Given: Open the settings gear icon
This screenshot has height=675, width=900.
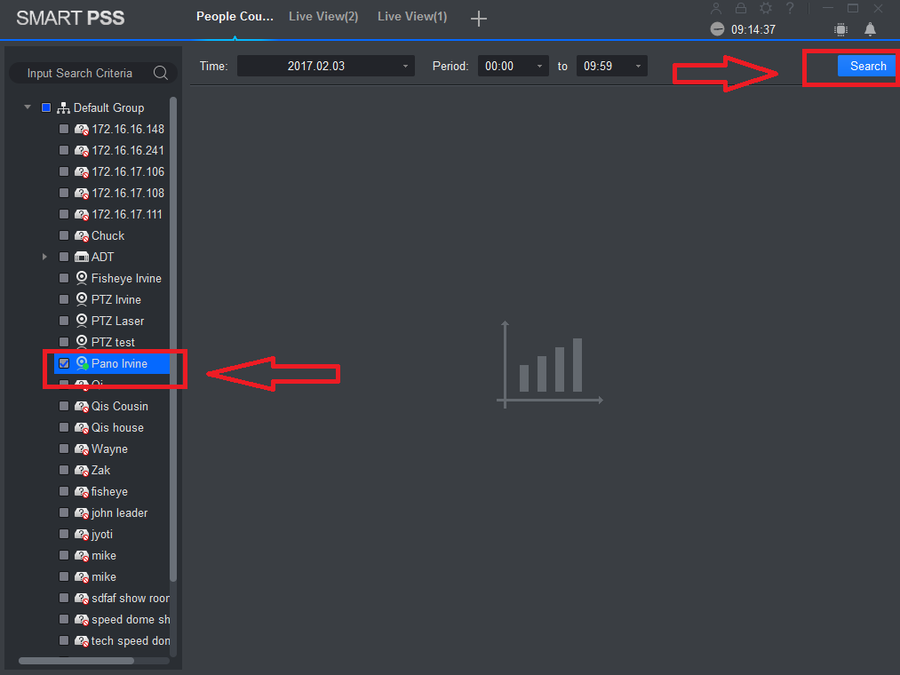Looking at the screenshot, I should coord(766,9).
